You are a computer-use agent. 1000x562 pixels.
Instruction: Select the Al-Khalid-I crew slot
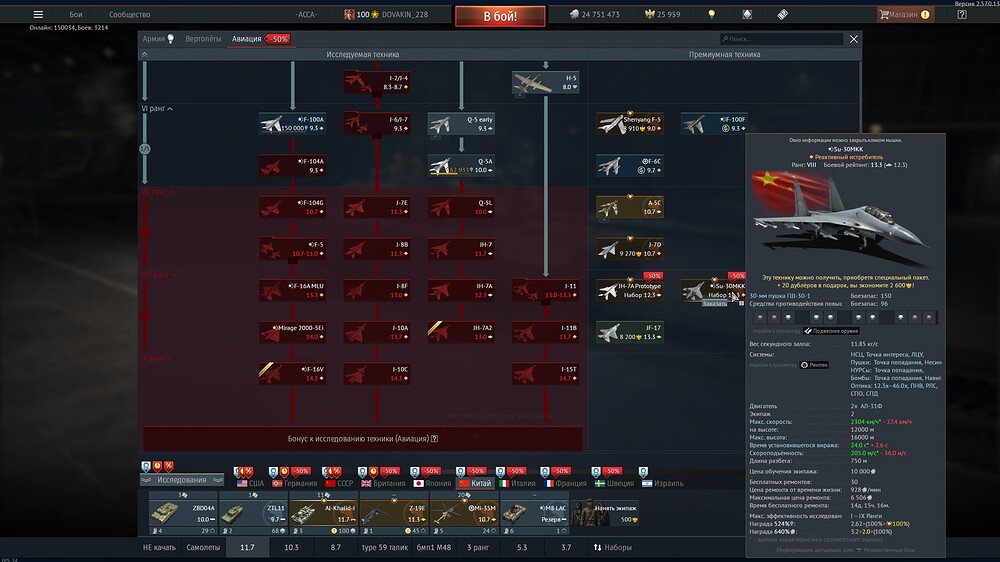coord(323,513)
